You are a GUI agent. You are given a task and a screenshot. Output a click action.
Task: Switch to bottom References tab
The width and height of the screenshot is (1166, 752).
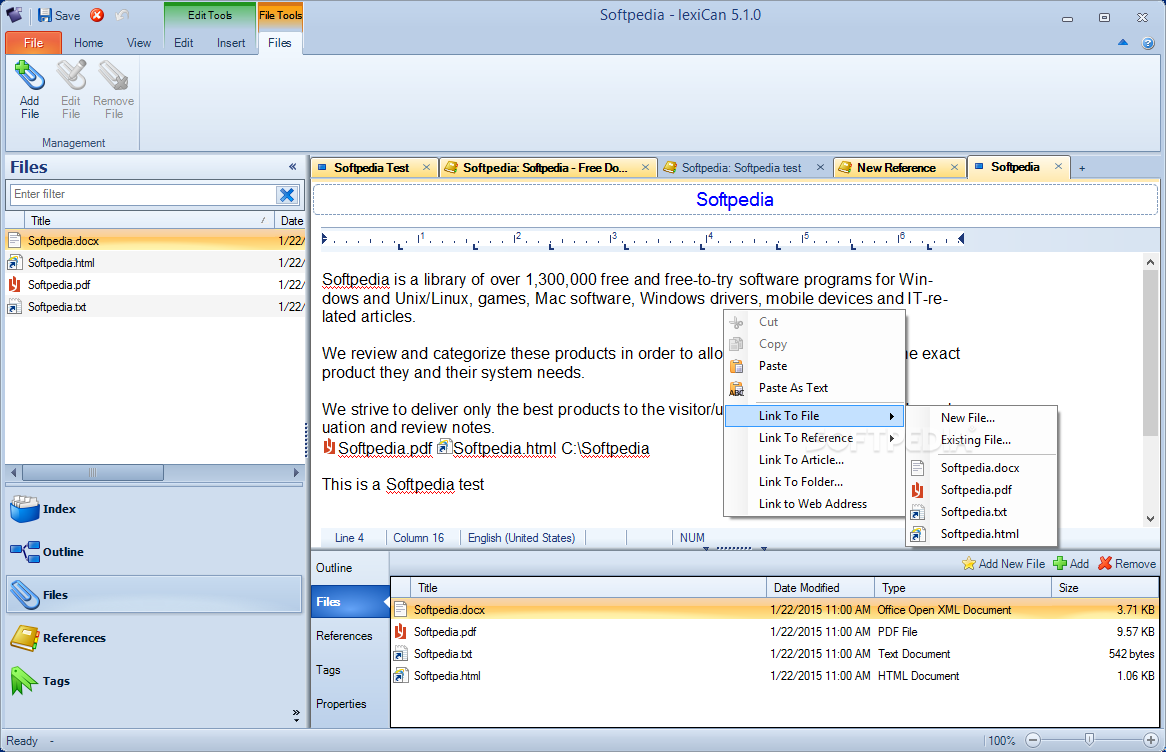click(x=350, y=636)
